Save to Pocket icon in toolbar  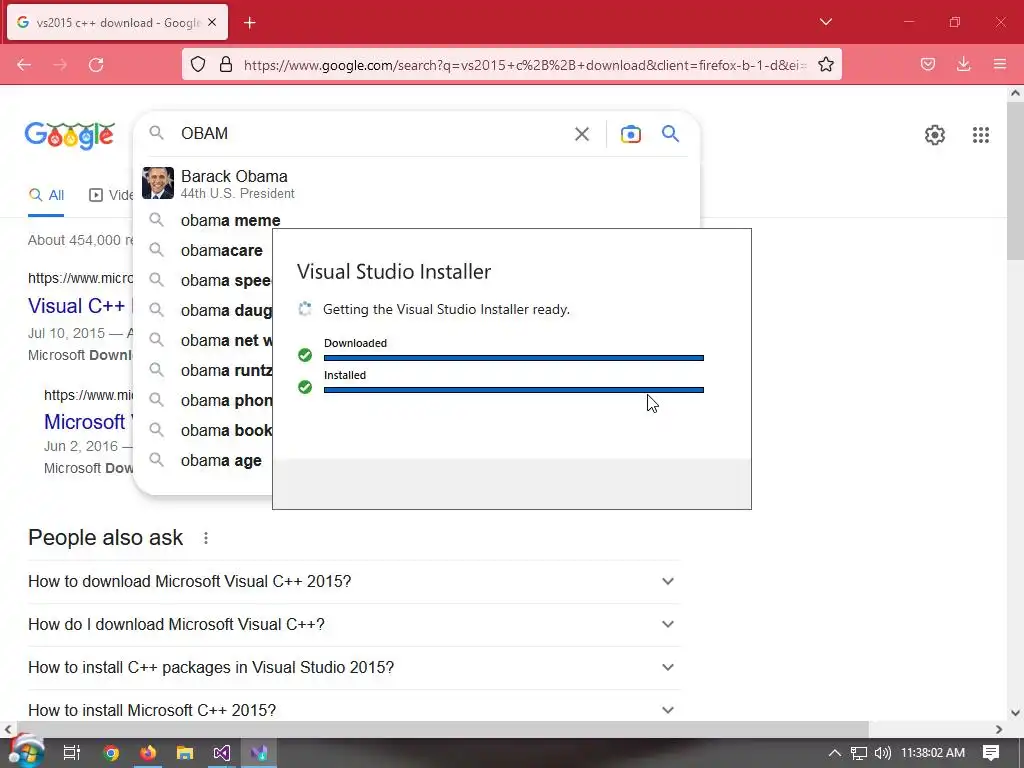click(x=928, y=65)
